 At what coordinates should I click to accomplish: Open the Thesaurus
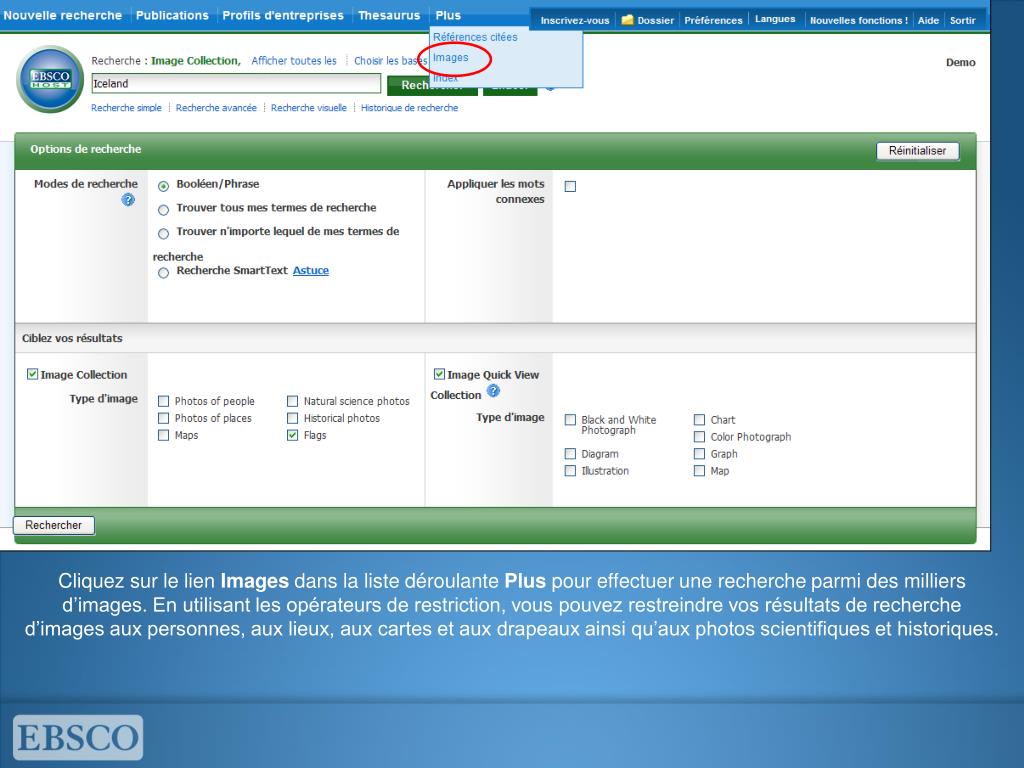click(x=389, y=15)
